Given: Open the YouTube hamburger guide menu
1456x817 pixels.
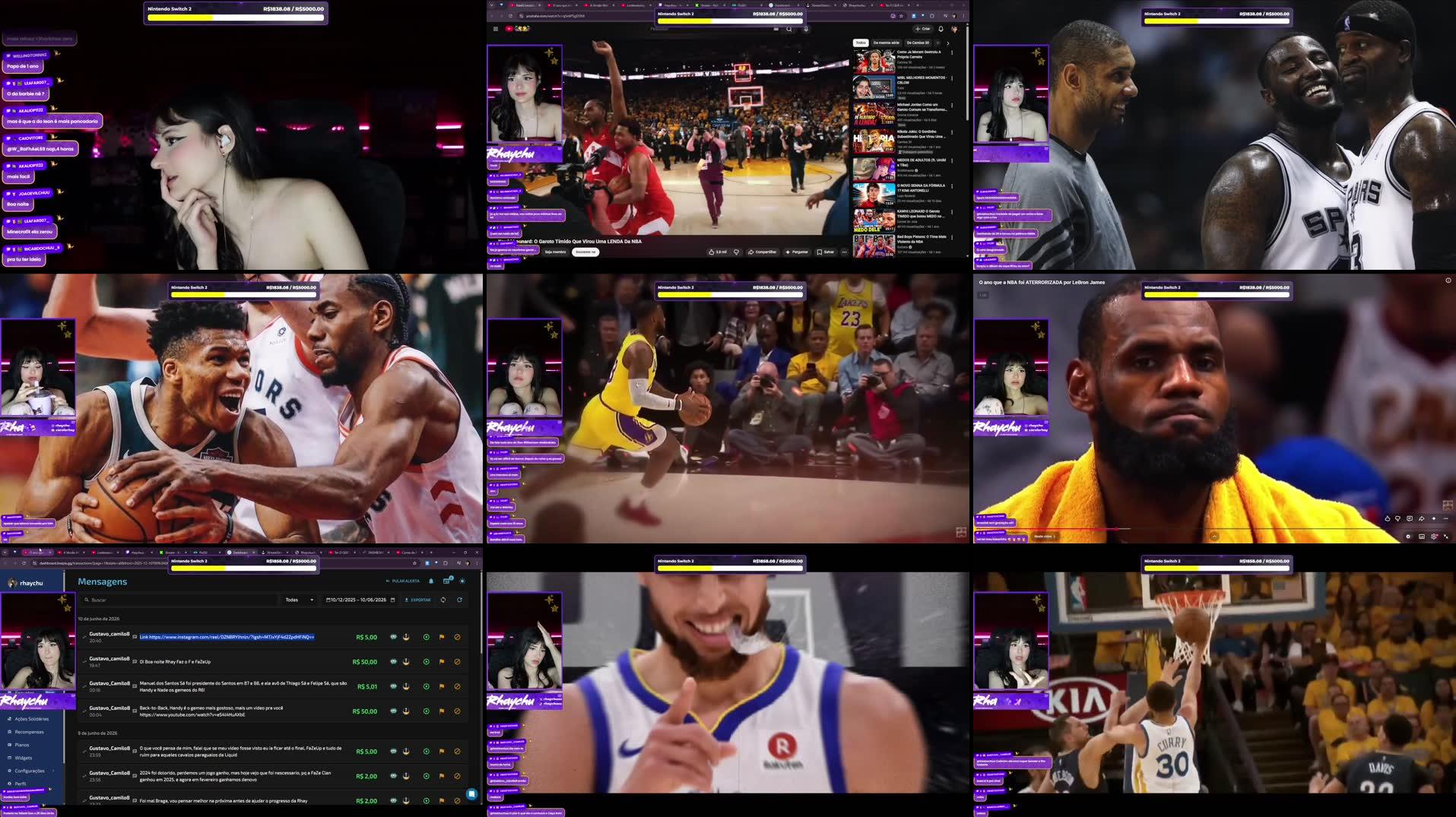Looking at the screenshot, I should pyautogui.click(x=496, y=29).
